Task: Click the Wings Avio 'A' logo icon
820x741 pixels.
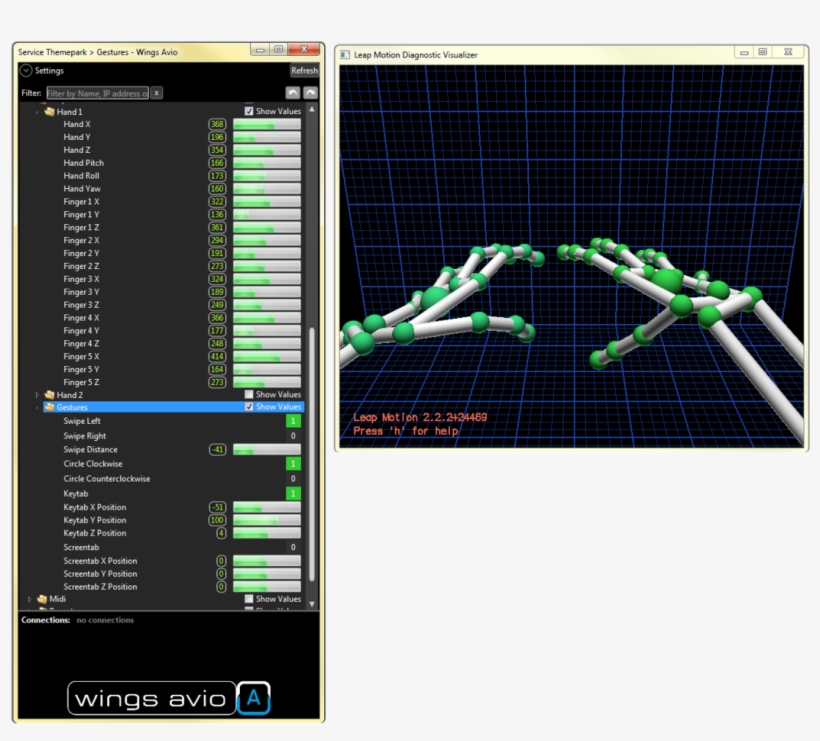Action: coord(254,698)
